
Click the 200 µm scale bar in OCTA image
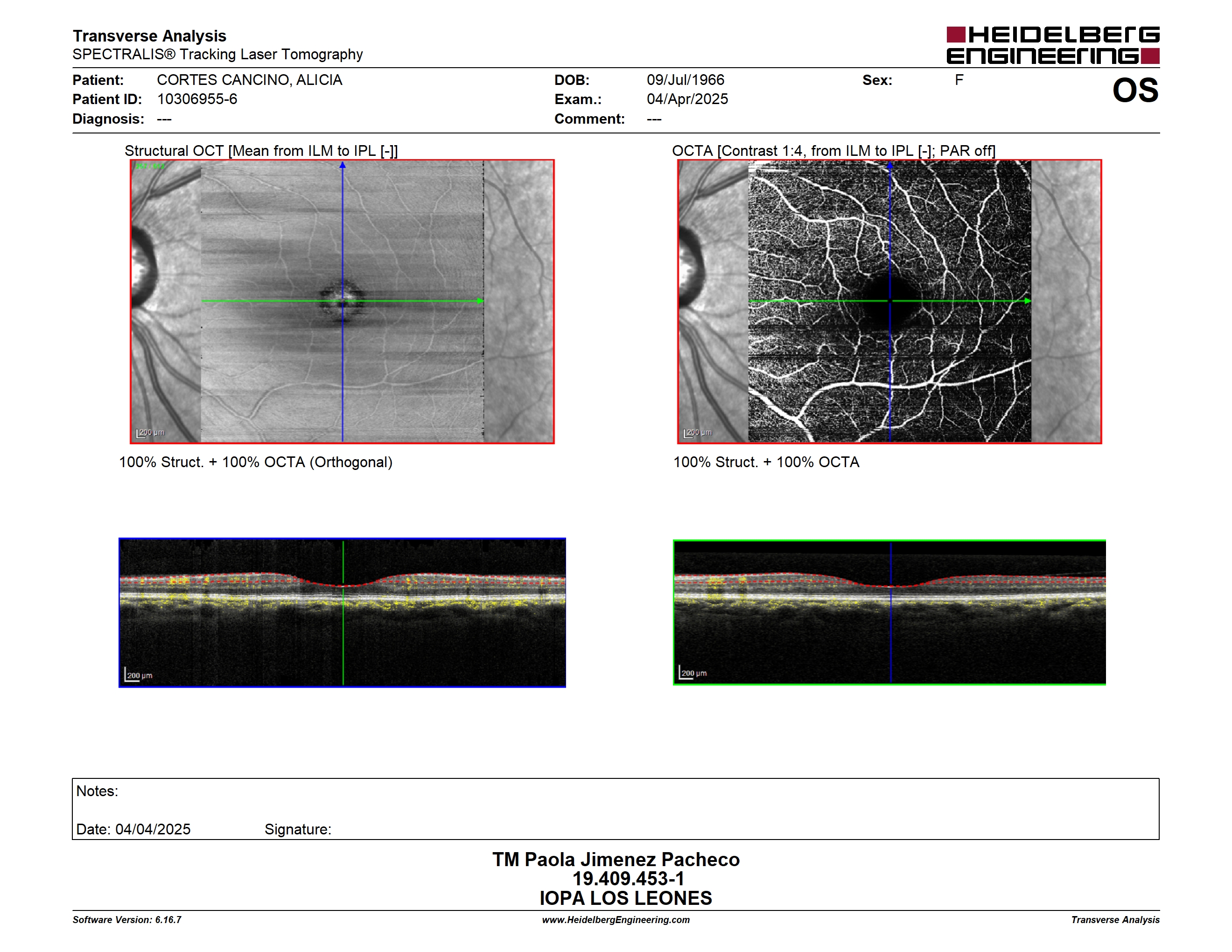(x=697, y=433)
